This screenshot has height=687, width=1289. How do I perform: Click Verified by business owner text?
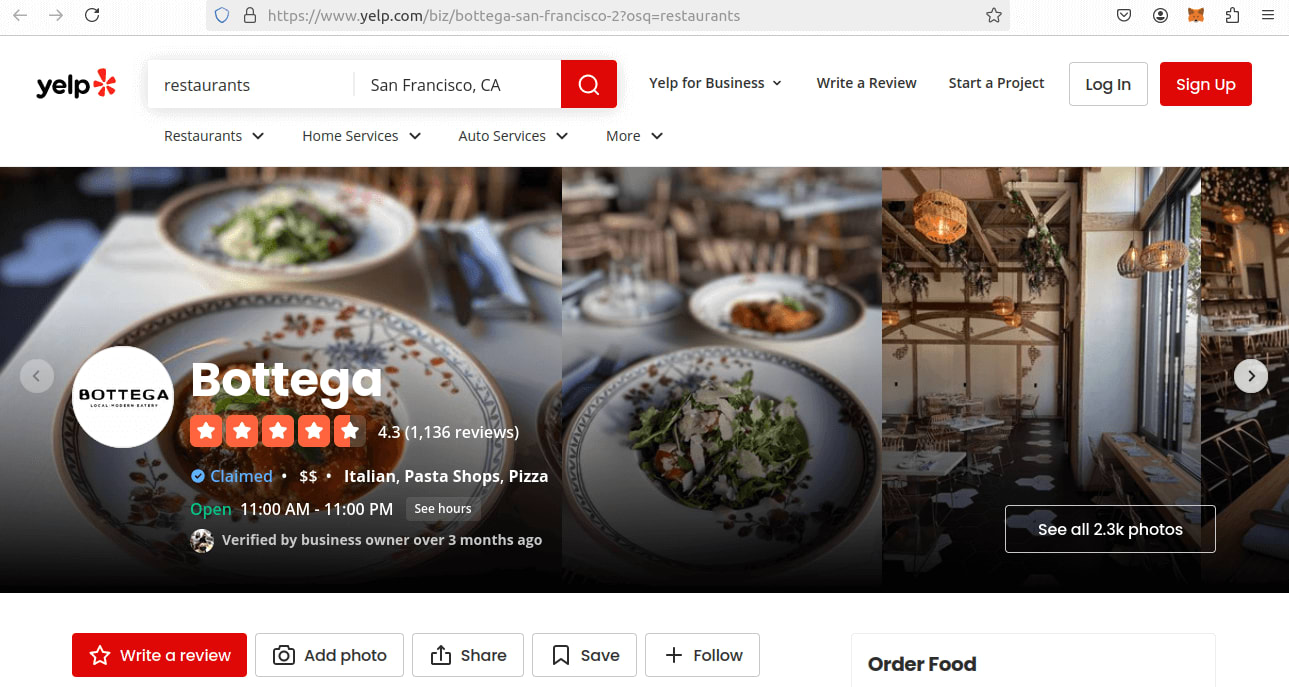point(382,540)
